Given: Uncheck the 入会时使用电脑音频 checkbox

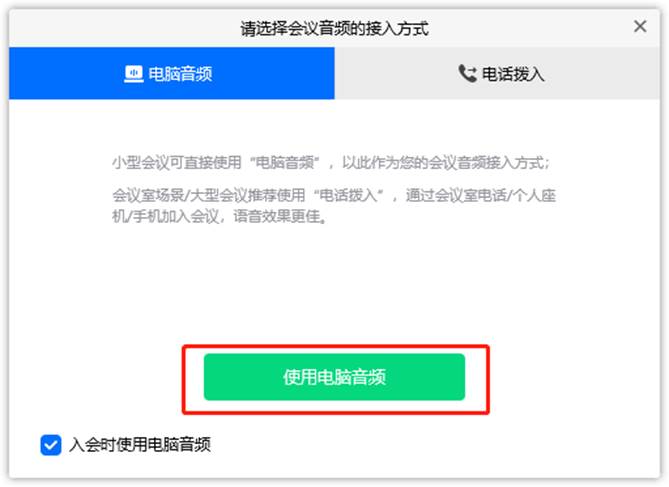Looking at the screenshot, I should (51, 445).
